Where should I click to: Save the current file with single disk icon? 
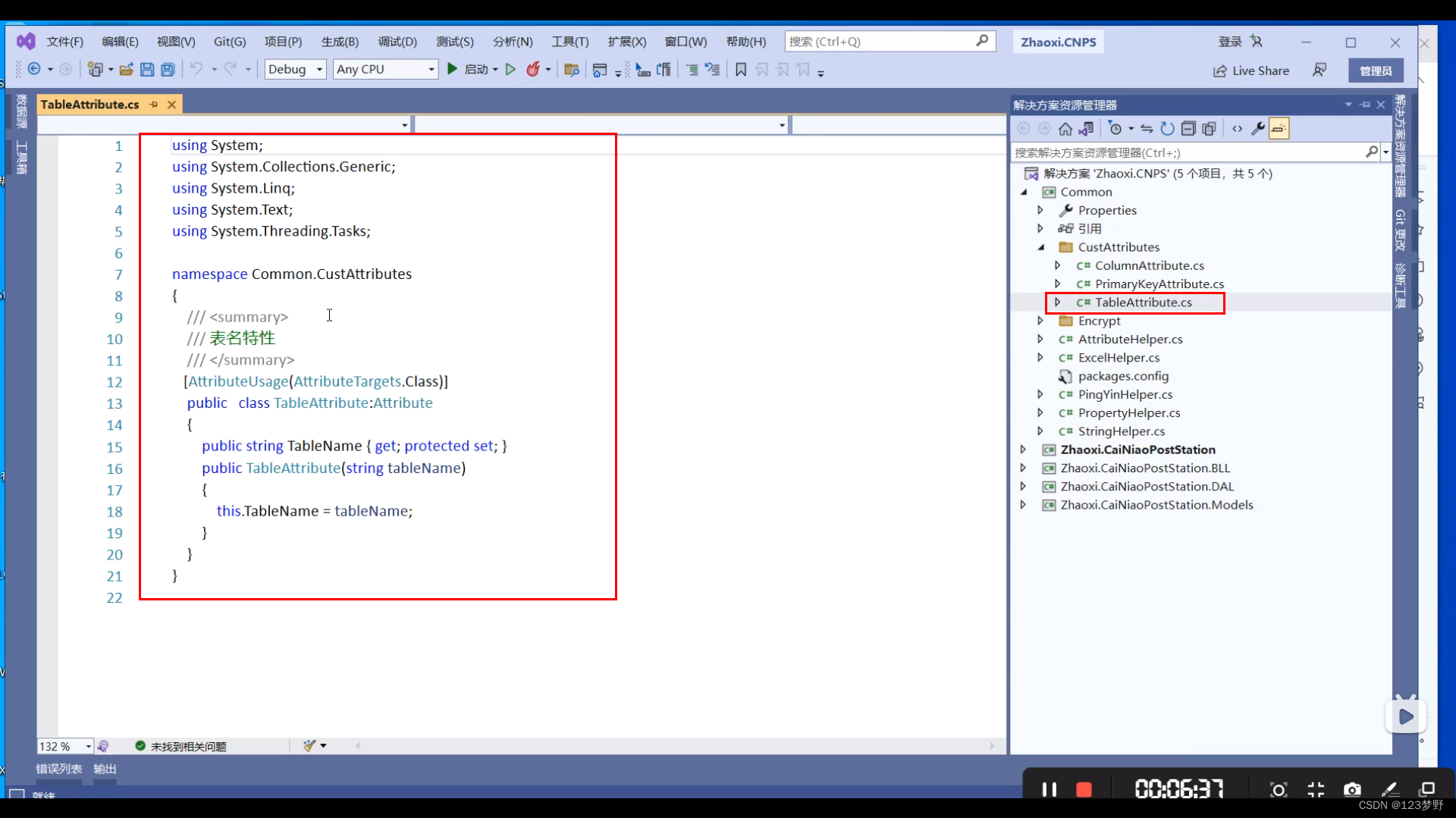[147, 69]
